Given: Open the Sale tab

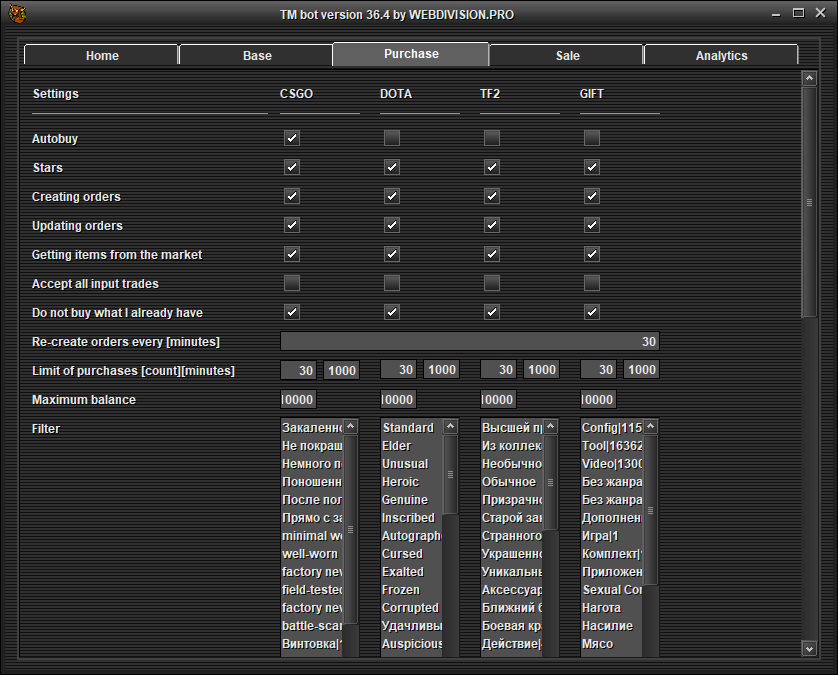Looking at the screenshot, I should pyautogui.click(x=567, y=56).
